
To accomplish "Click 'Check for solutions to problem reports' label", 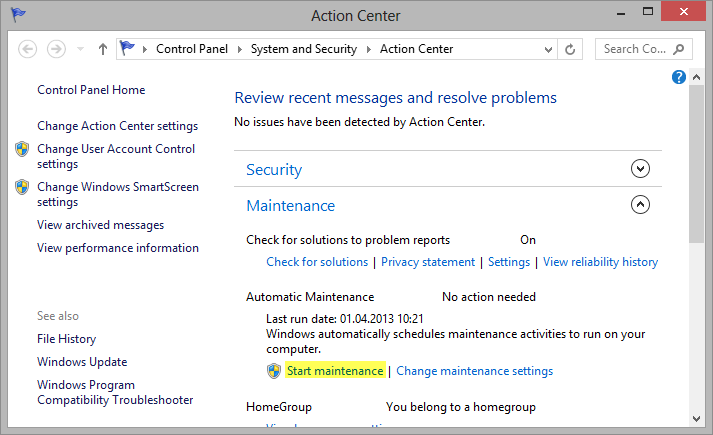I will coord(348,240).
